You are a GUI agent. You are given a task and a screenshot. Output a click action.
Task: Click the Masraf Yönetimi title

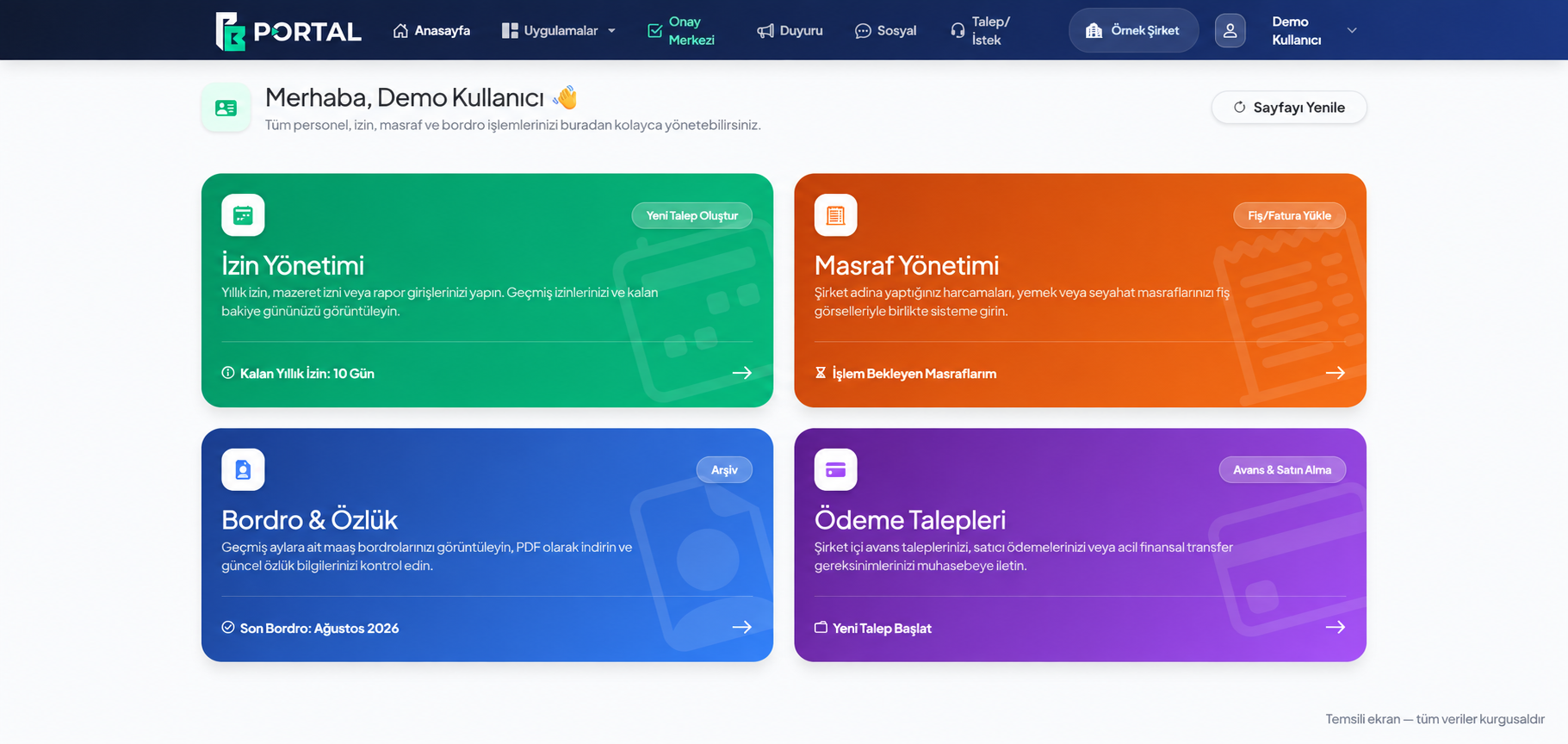(x=907, y=265)
